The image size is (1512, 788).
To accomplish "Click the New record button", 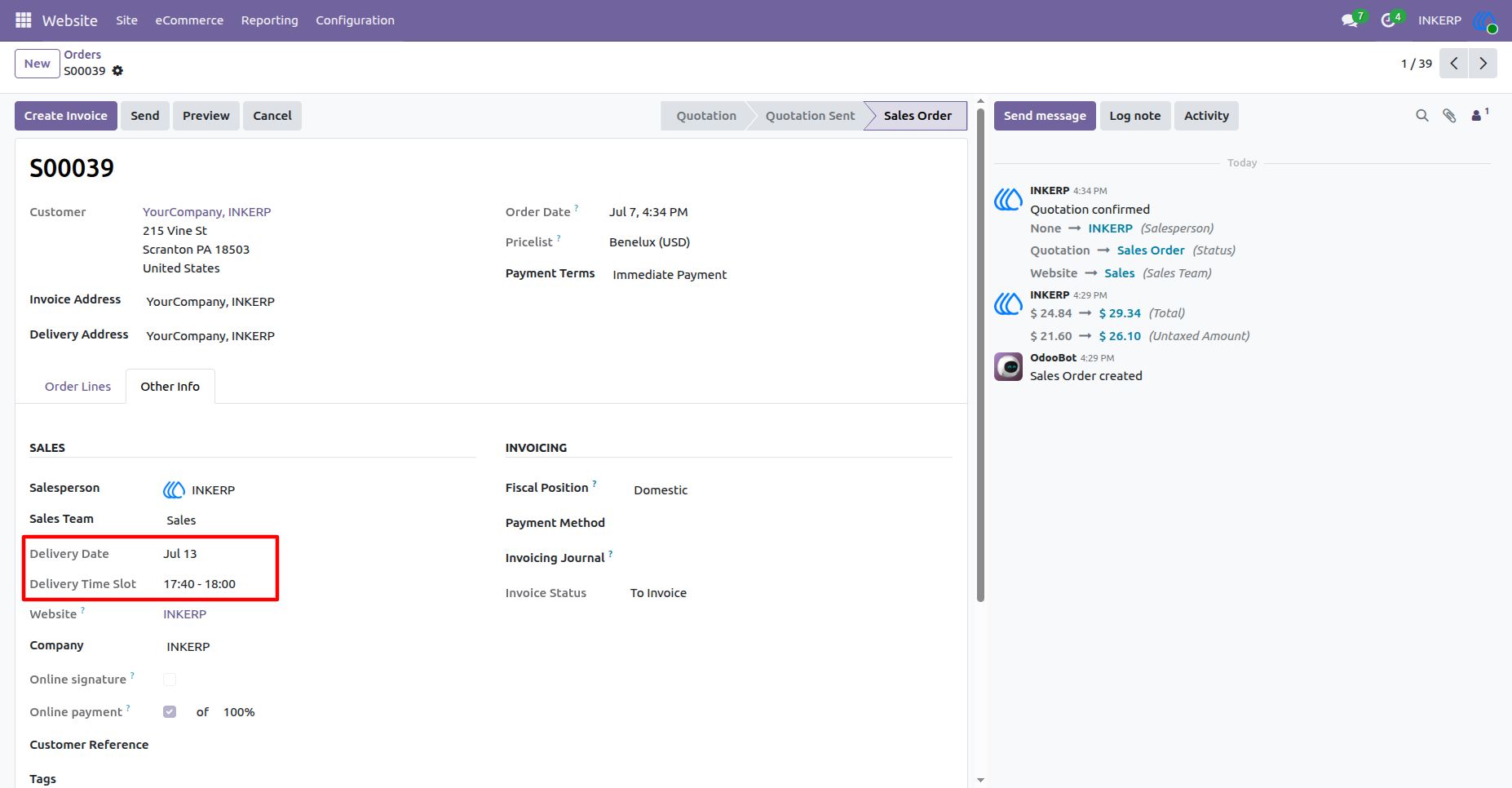I will (38, 64).
